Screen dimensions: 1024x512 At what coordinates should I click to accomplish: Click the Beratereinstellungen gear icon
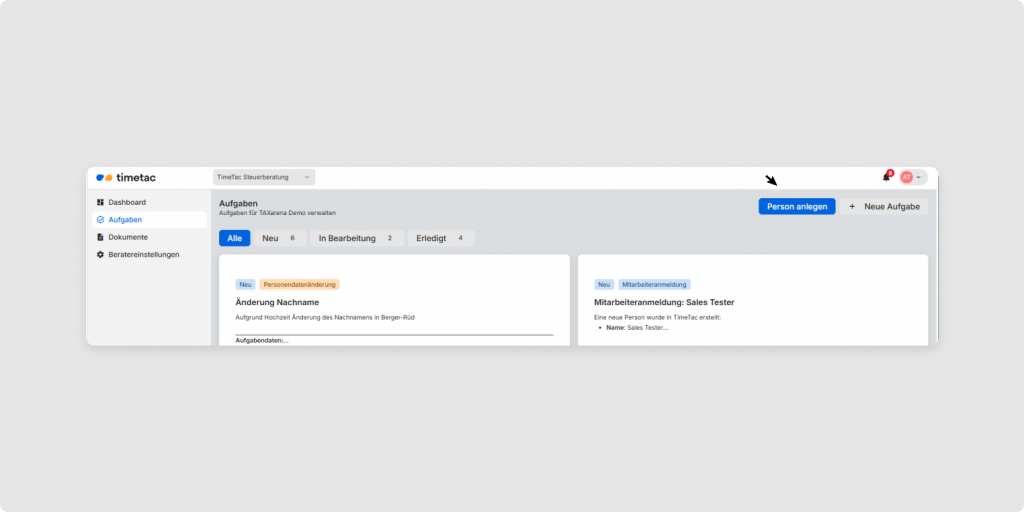(100, 254)
